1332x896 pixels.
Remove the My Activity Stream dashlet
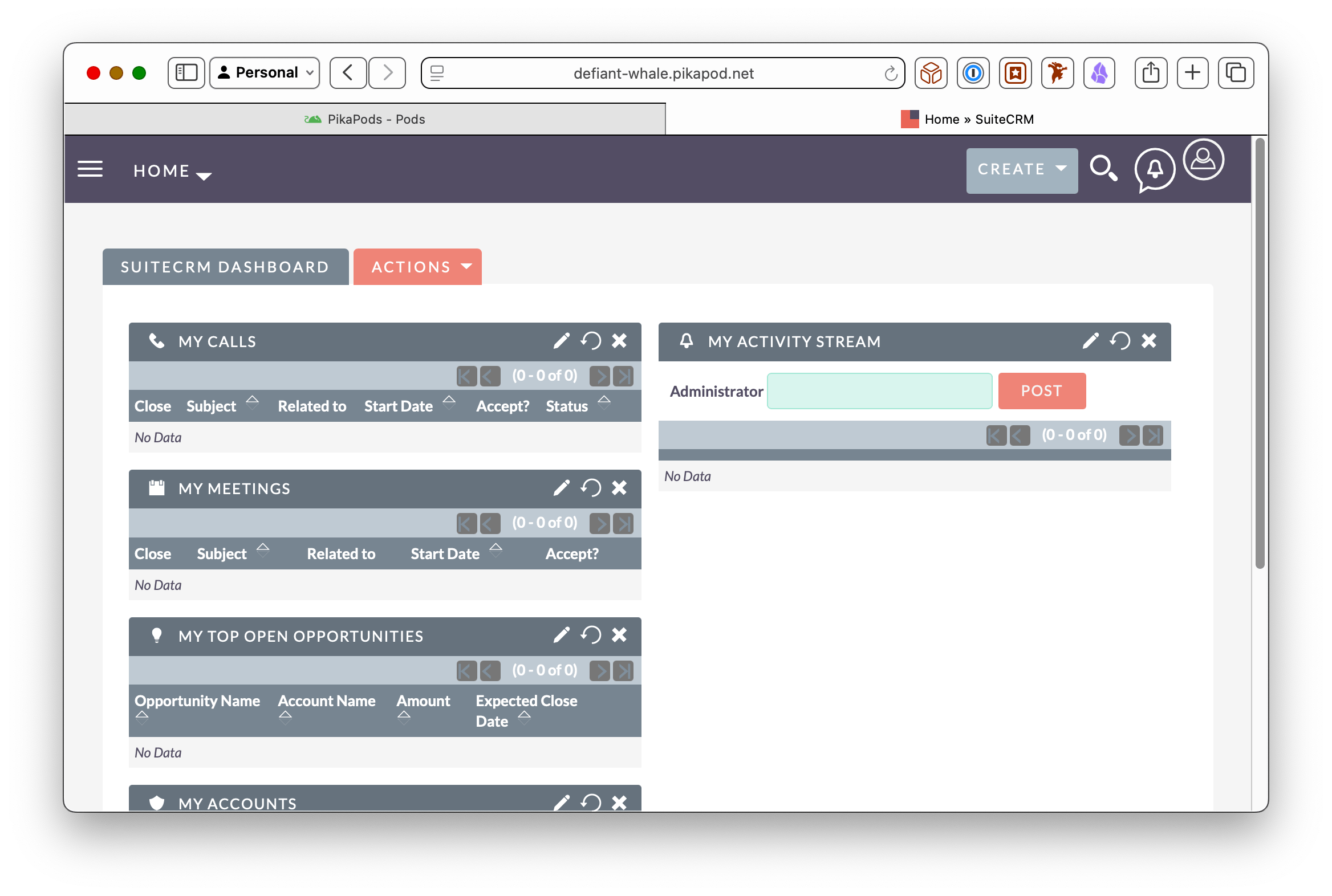[x=1148, y=341]
